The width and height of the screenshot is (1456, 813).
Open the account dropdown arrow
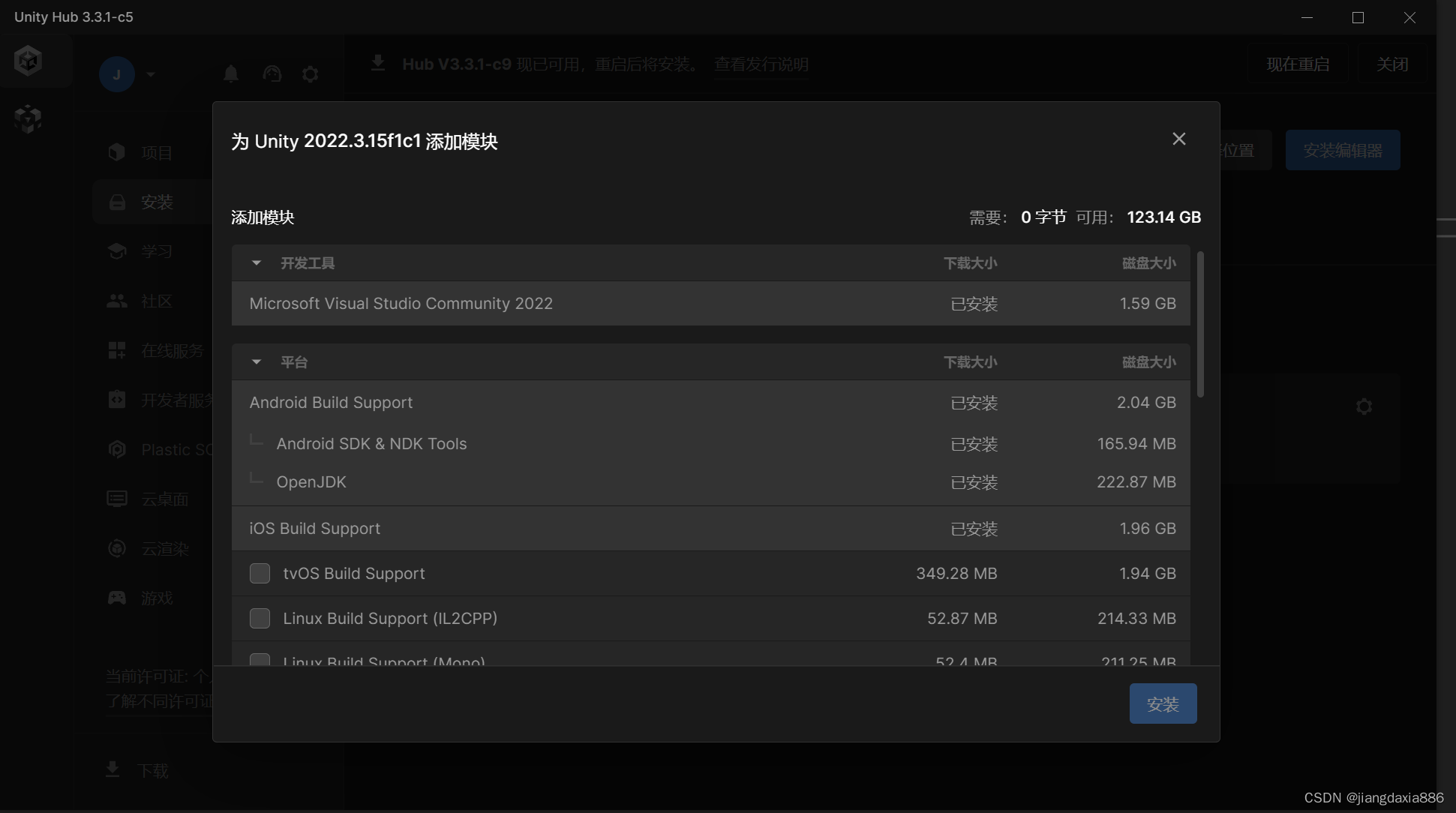(151, 74)
